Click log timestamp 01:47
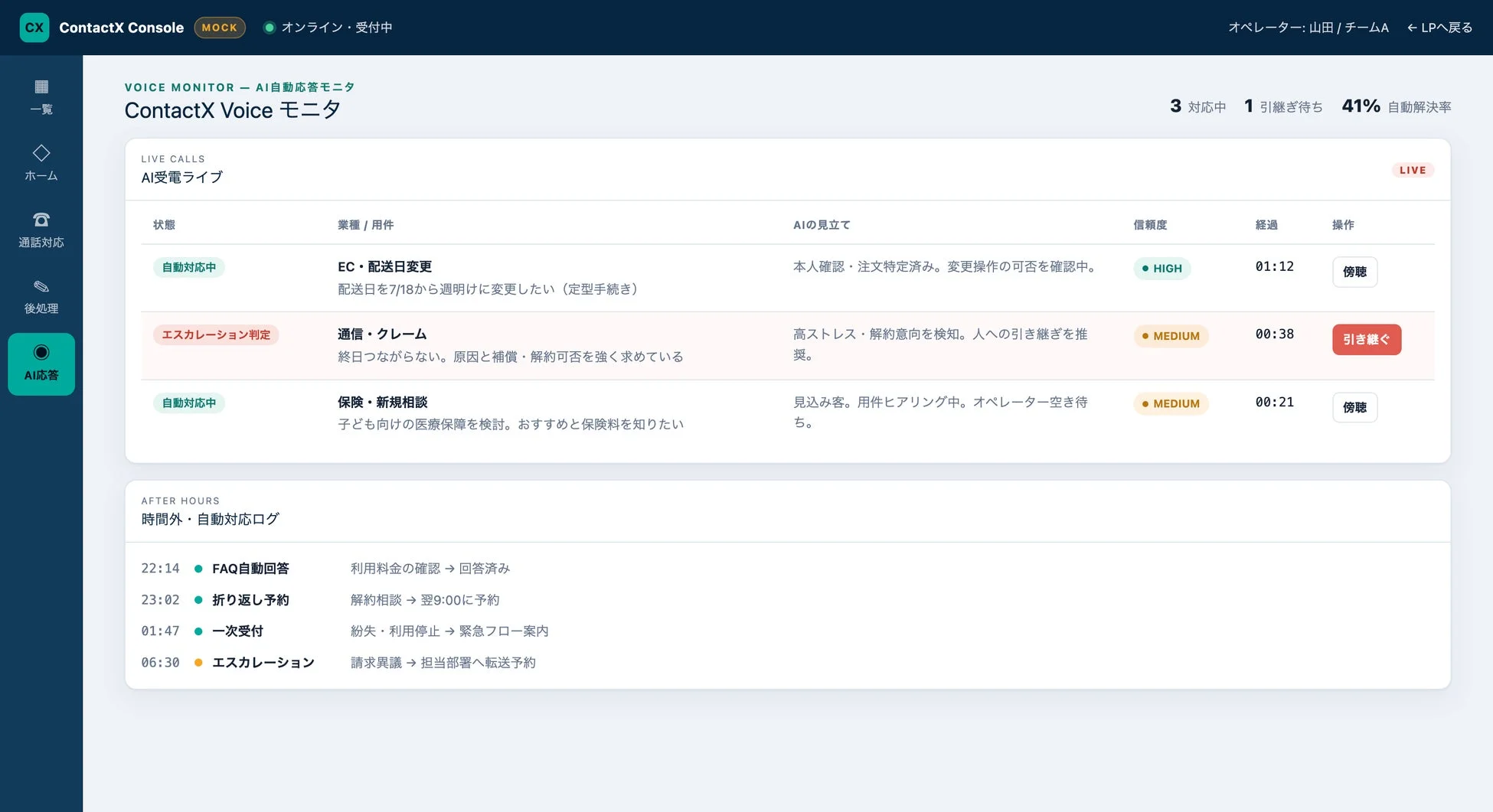Viewport: 1493px width, 812px height. (160, 631)
